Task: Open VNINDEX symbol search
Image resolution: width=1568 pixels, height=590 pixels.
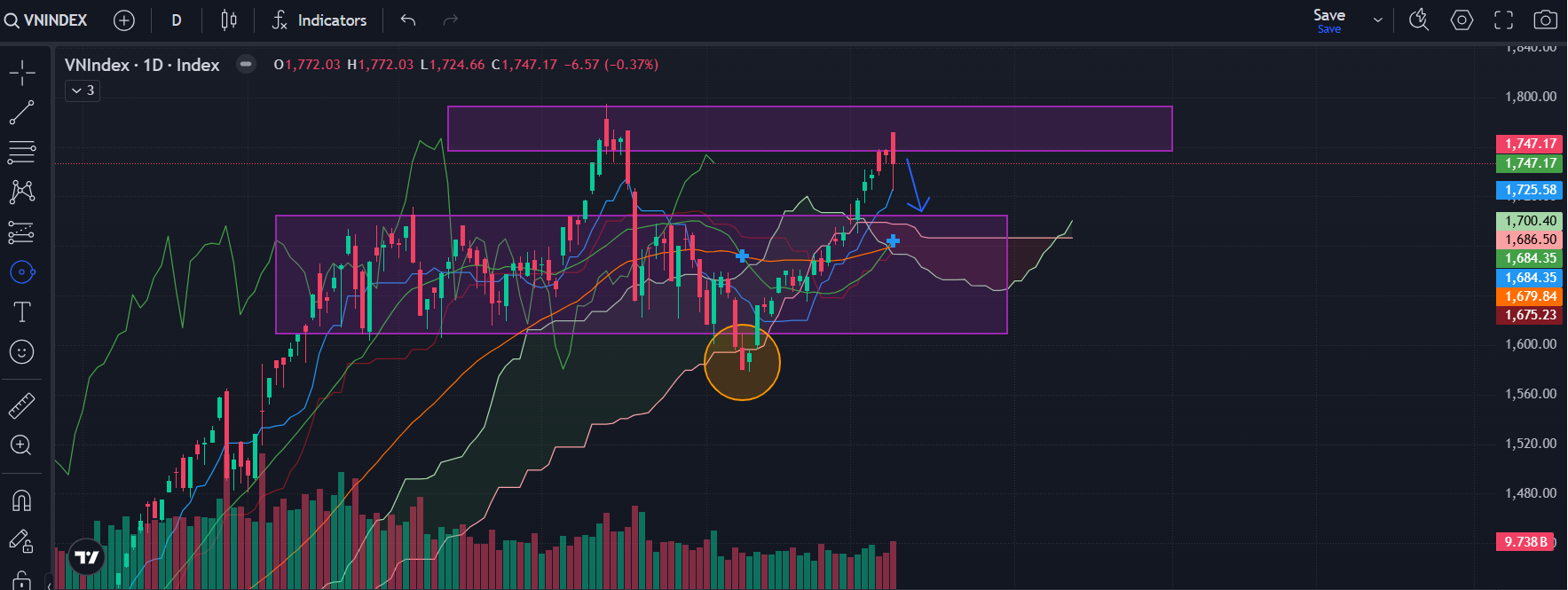Action: (46, 20)
